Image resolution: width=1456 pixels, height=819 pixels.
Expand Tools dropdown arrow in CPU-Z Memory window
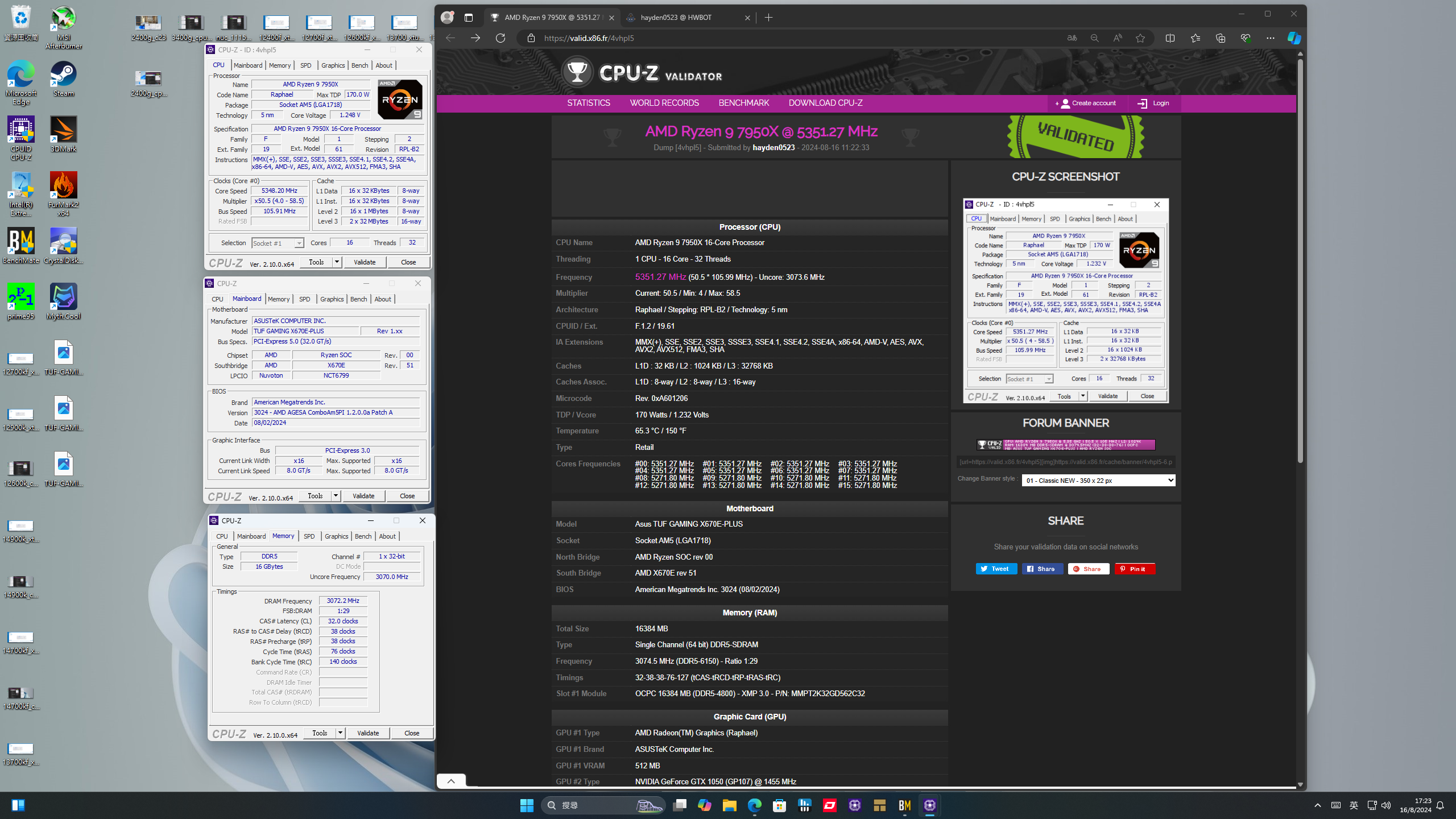(340, 733)
